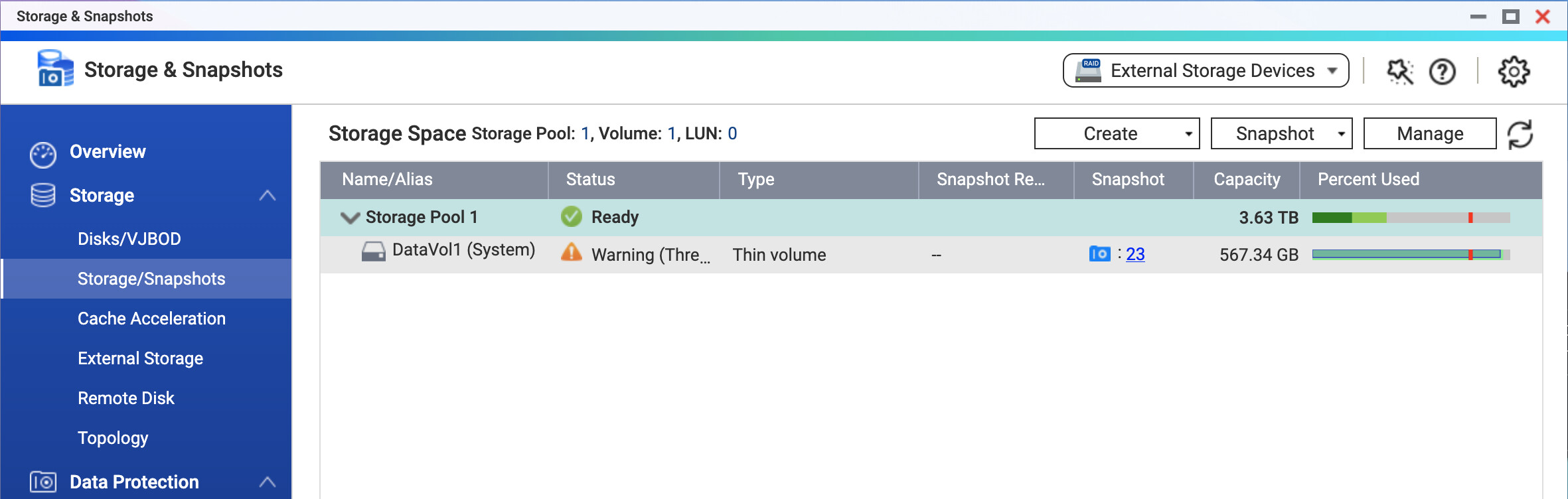
Task: Click the Manage button
Action: 1429,134
